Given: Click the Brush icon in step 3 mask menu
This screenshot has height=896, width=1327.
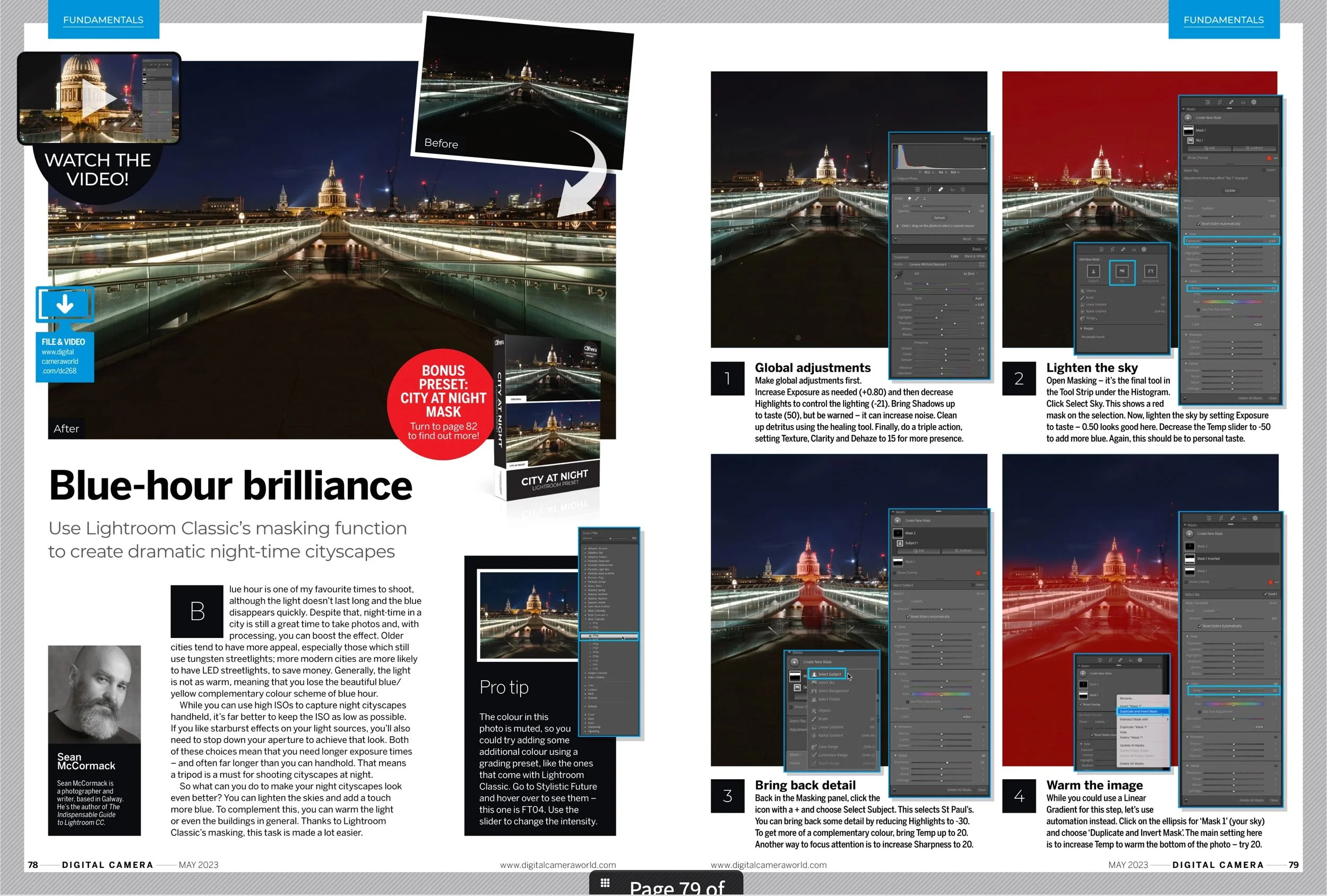Looking at the screenshot, I should 814,719.
